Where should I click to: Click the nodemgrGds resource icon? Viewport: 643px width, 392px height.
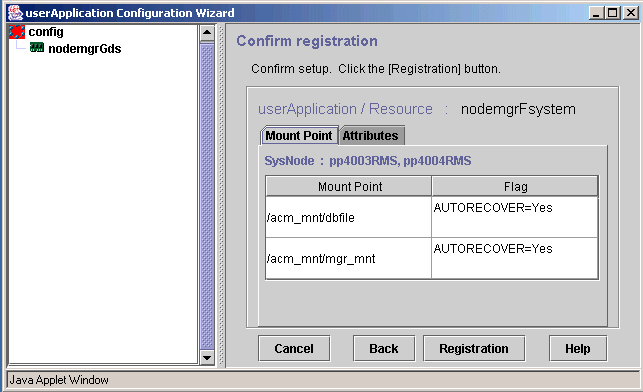click(x=37, y=48)
